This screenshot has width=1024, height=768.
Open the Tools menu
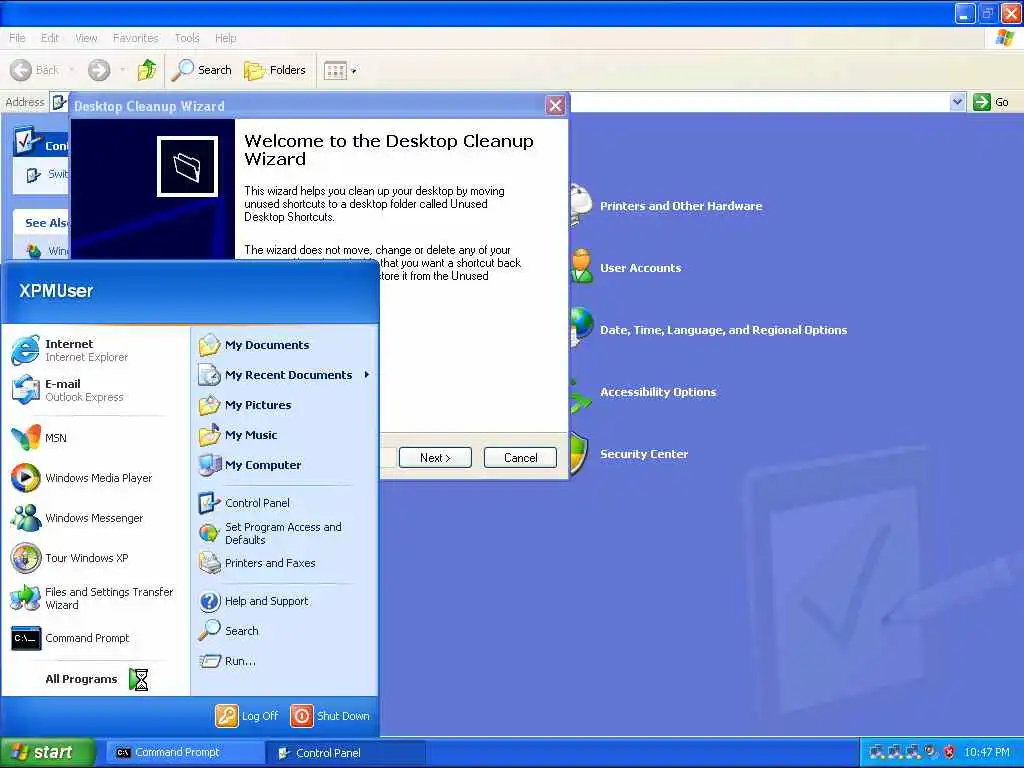click(x=187, y=38)
